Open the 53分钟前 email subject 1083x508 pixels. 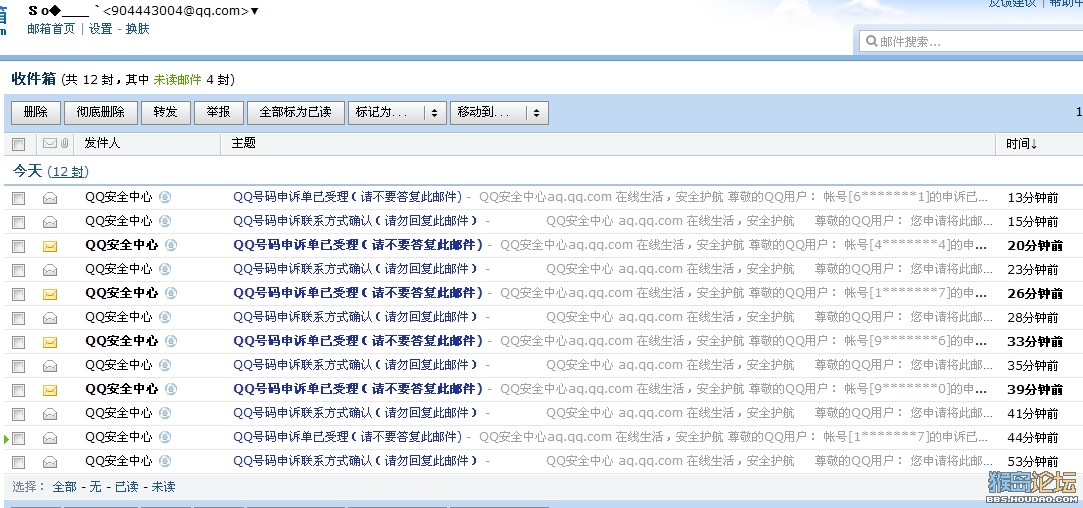tap(356, 461)
